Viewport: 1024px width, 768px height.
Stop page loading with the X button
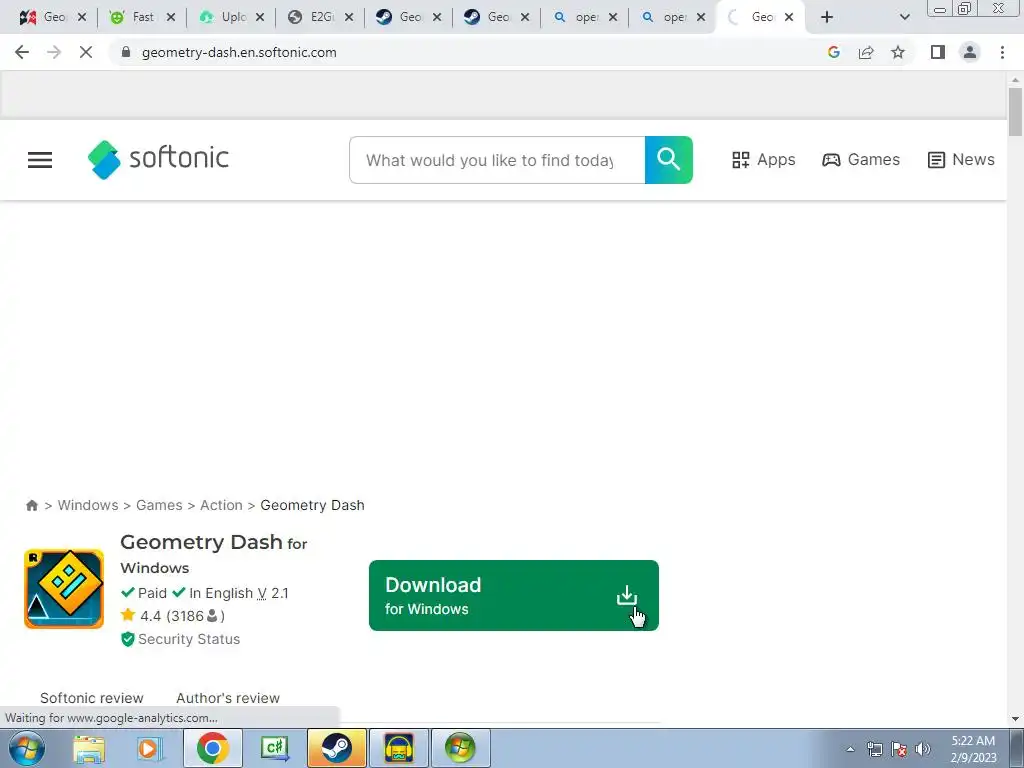click(86, 52)
